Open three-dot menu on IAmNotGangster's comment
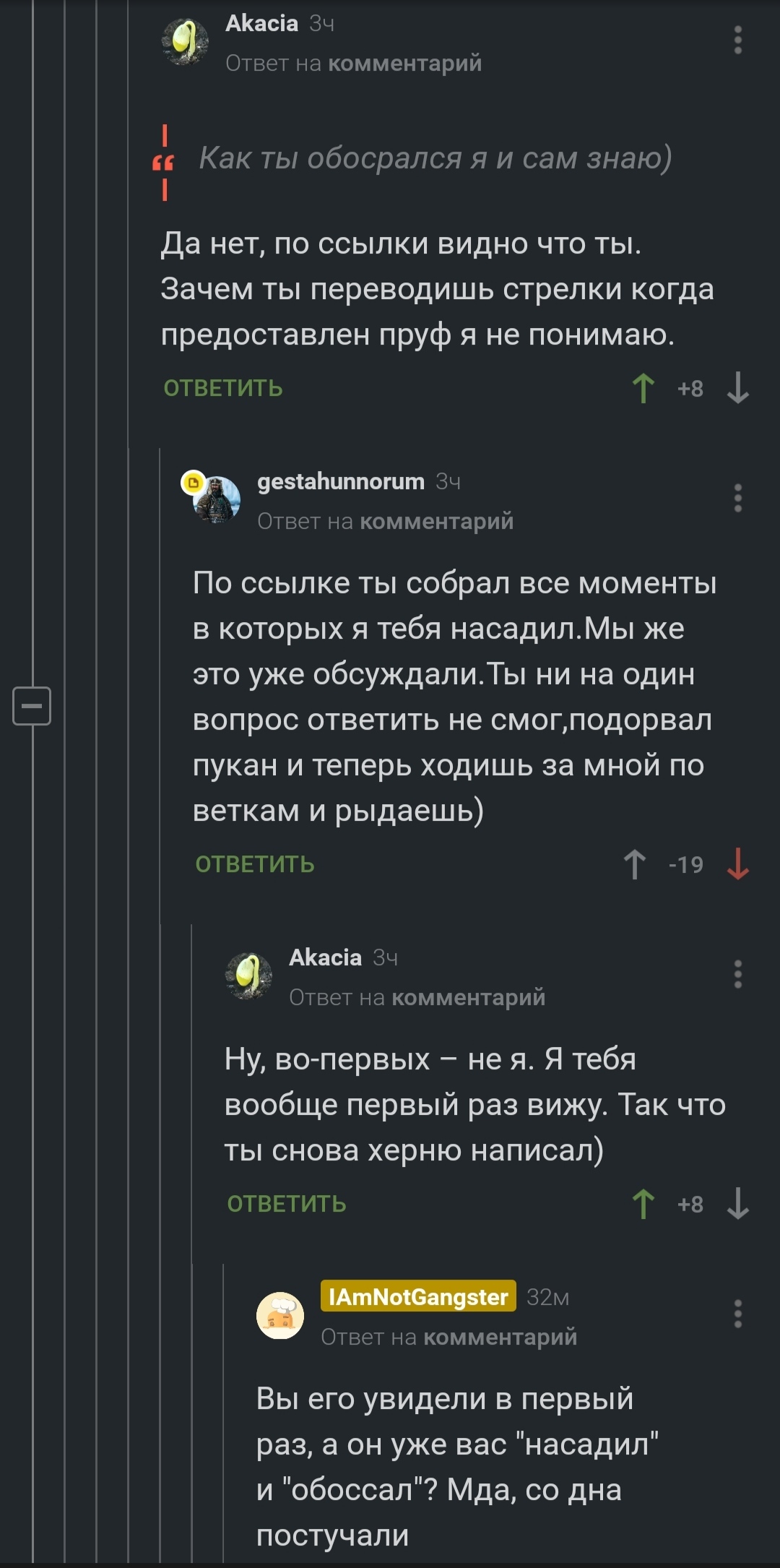Screen dimensions: 780x1568 (x=737, y=1314)
